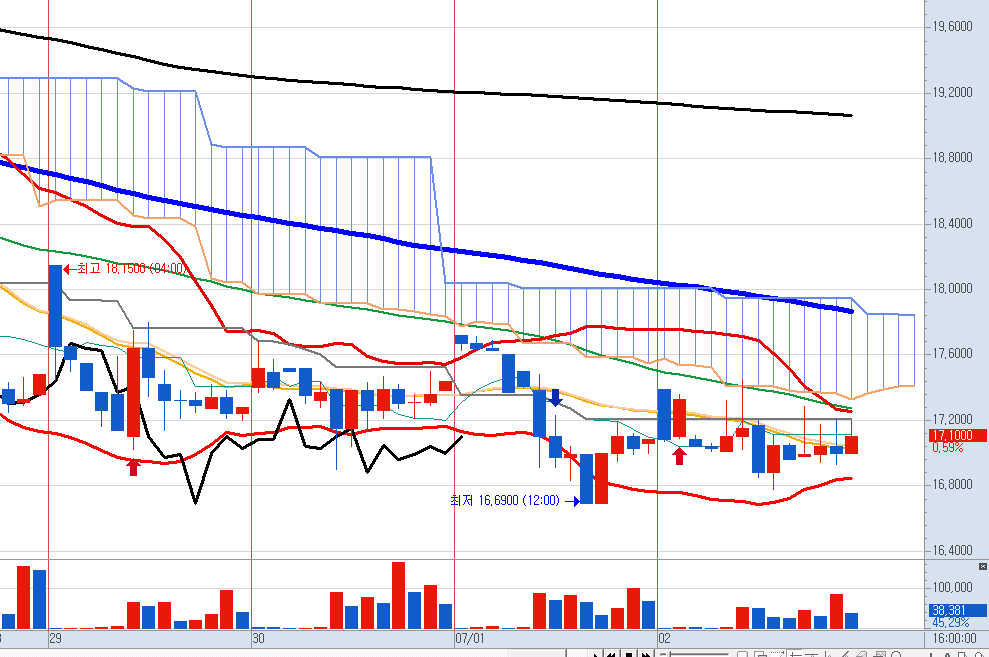989x657 pixels.
Task: Click the 16:00:00 time label
Action: pyautogui.click(x=954, y=638)
